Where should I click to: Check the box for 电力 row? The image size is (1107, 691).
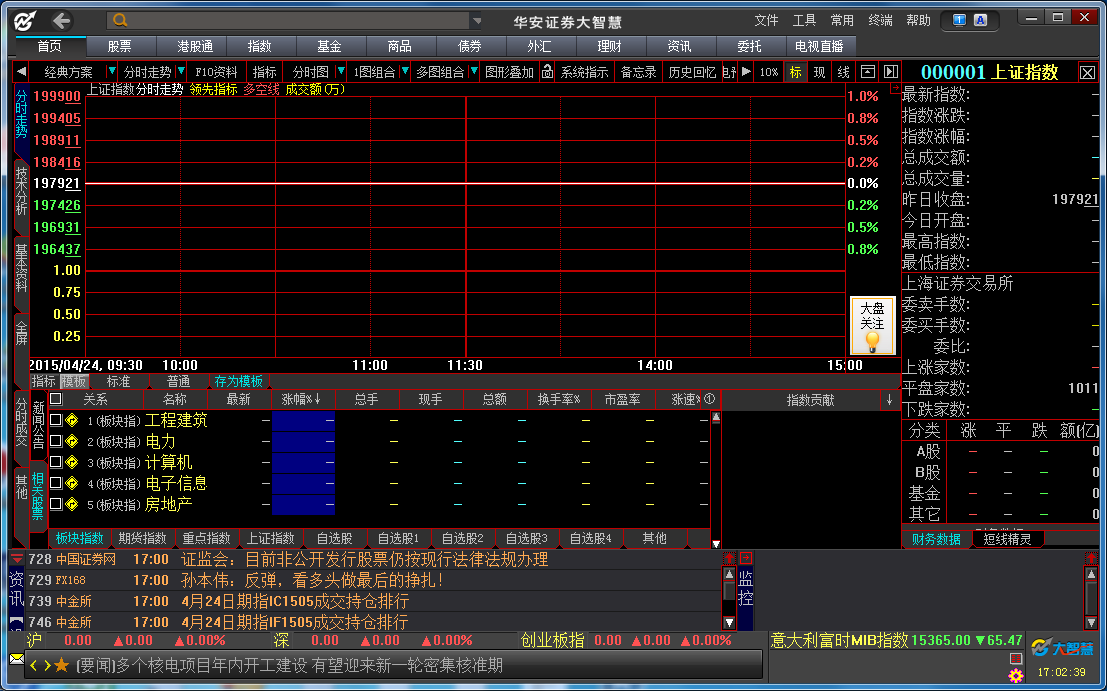pyautogui.click(x=56, y=442)
